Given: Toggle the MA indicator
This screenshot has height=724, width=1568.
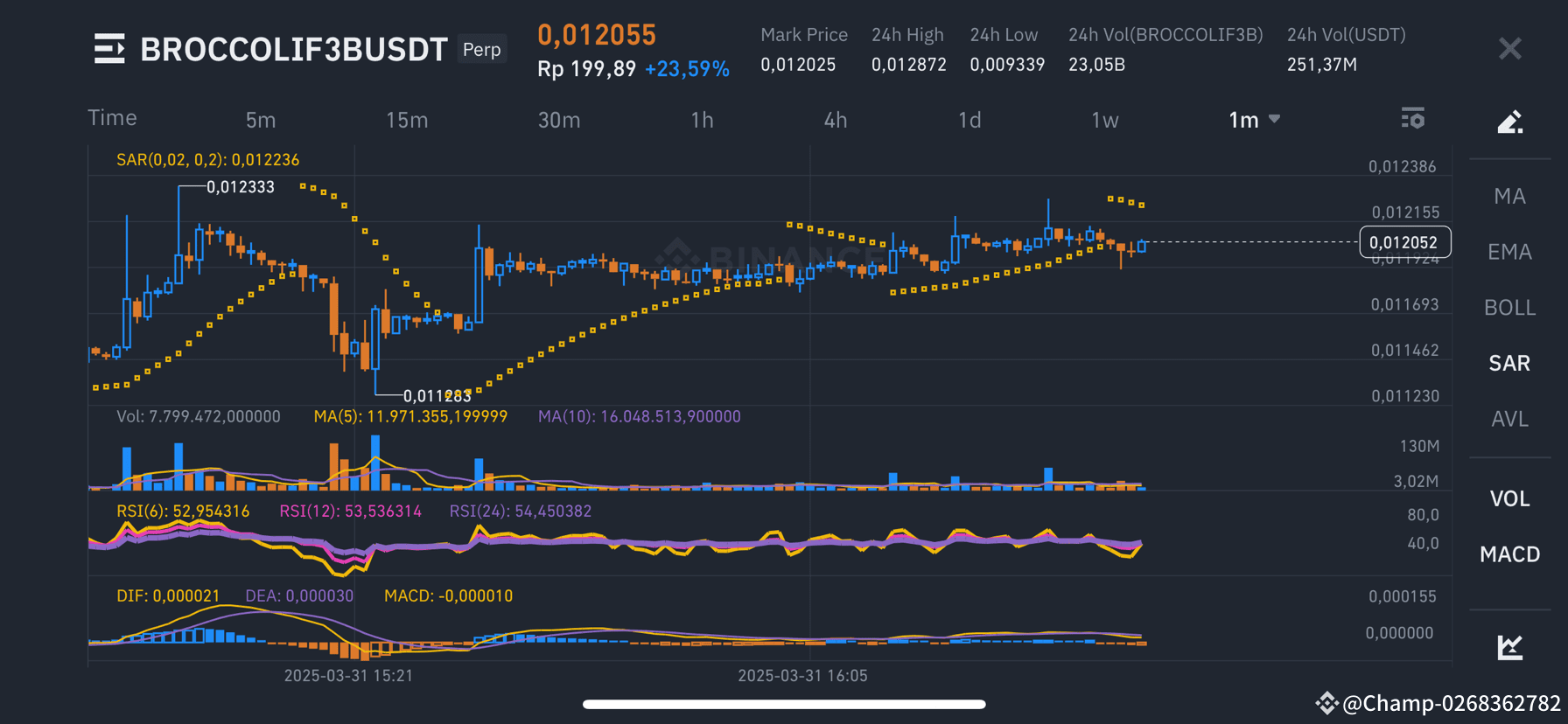Looking at the screenshot, I should pyautogui.click(x=1510, y=196).
